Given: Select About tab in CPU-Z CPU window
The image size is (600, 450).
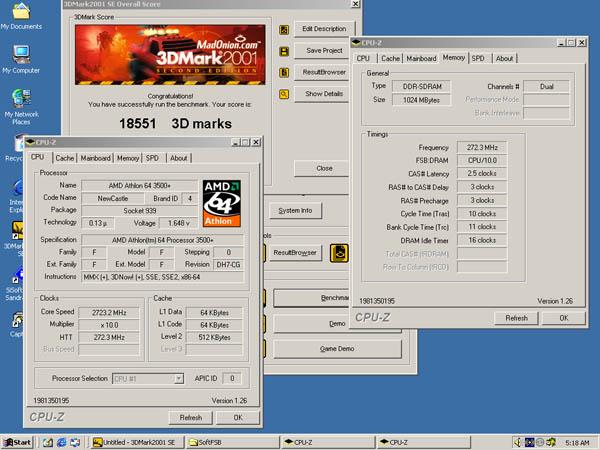Looking at the screenshot, I should pos(179,158).
